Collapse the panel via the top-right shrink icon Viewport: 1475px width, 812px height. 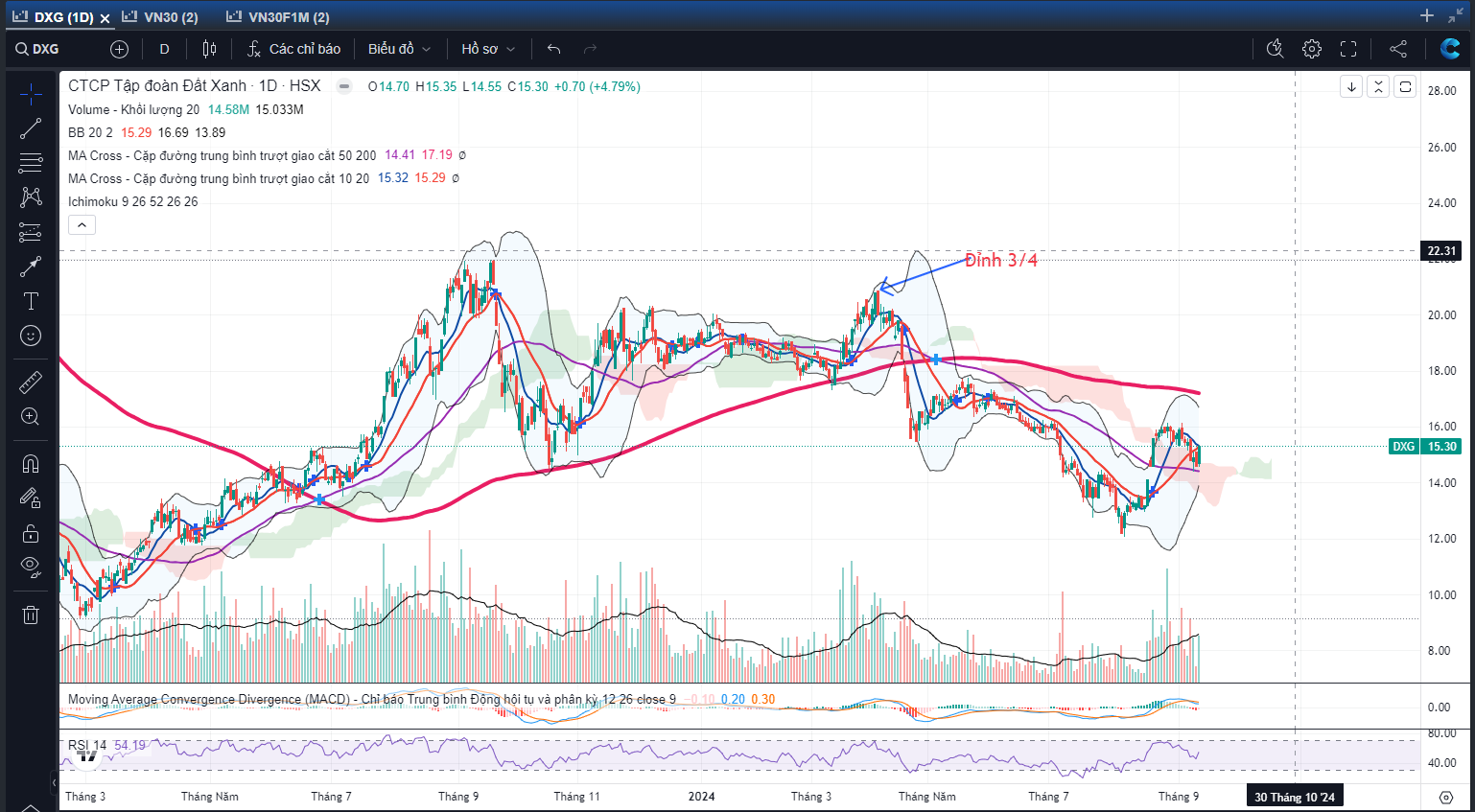point(1458,15)
